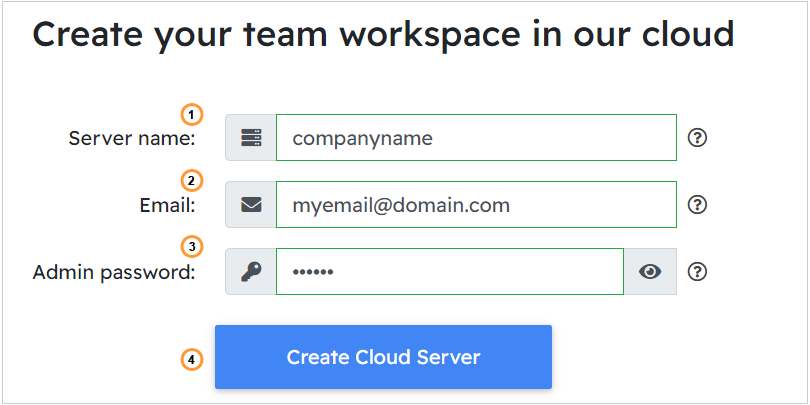The height and width of the screenshot is (405, 810).
Task: Open help icon for Admin password
Action: 697,272
